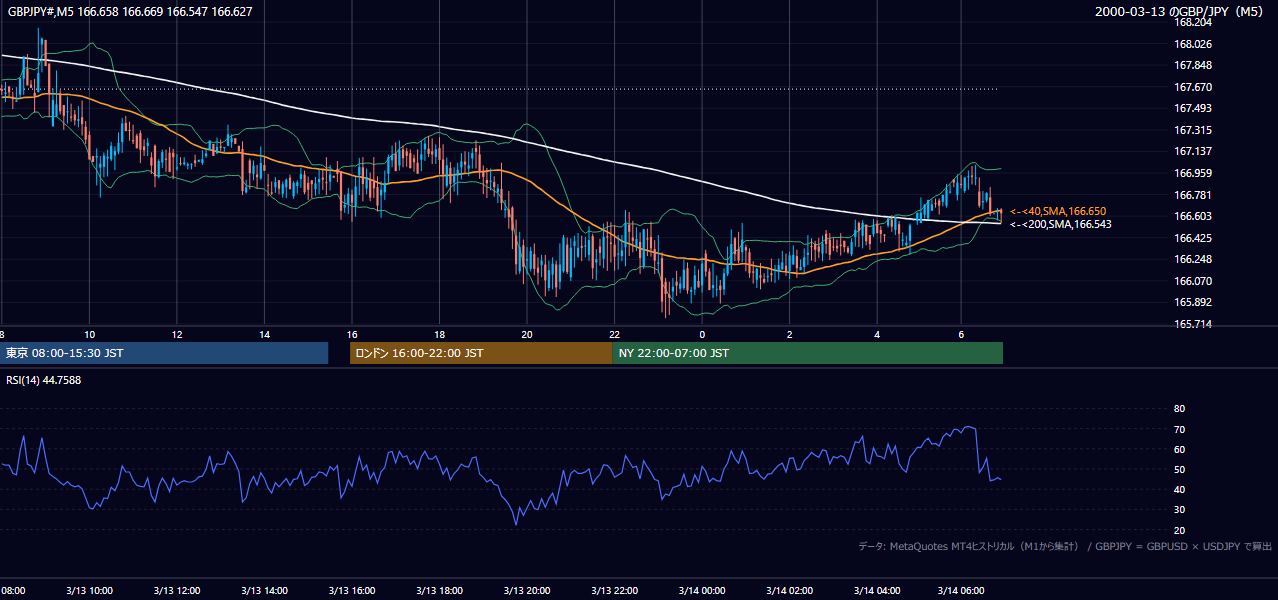Image resolution: width=1278 pixels, height=600 pixels.
Task: Click hour label '10' under price chart
Action: point(90,334)
